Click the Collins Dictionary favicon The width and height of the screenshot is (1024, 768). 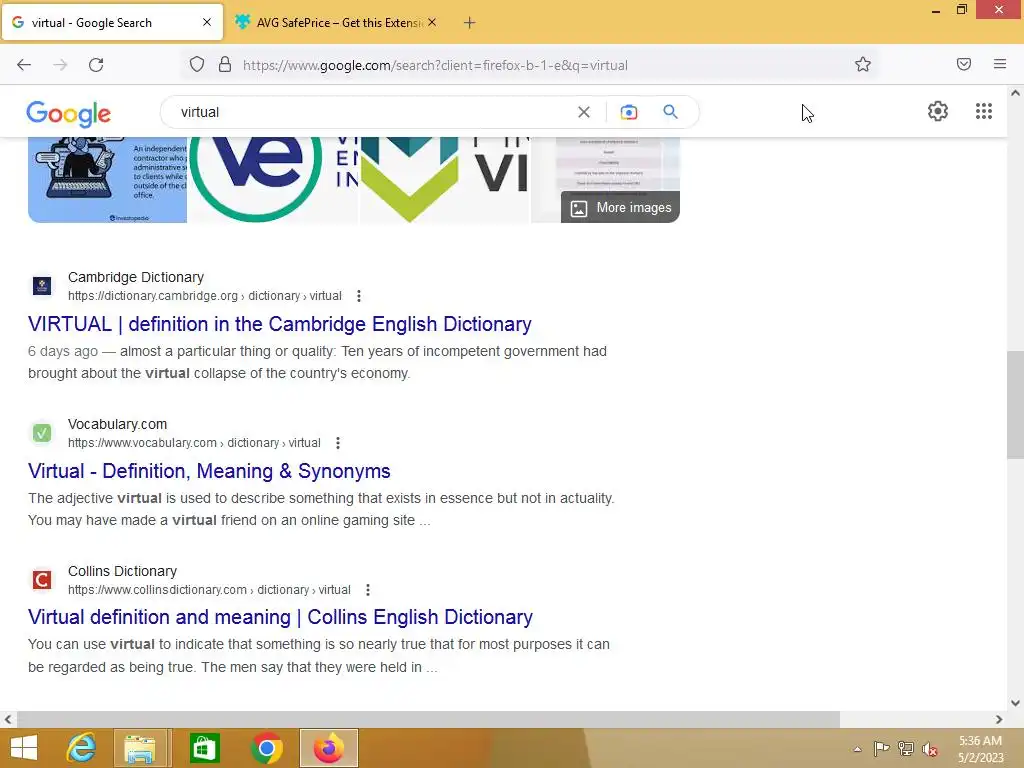42,580
